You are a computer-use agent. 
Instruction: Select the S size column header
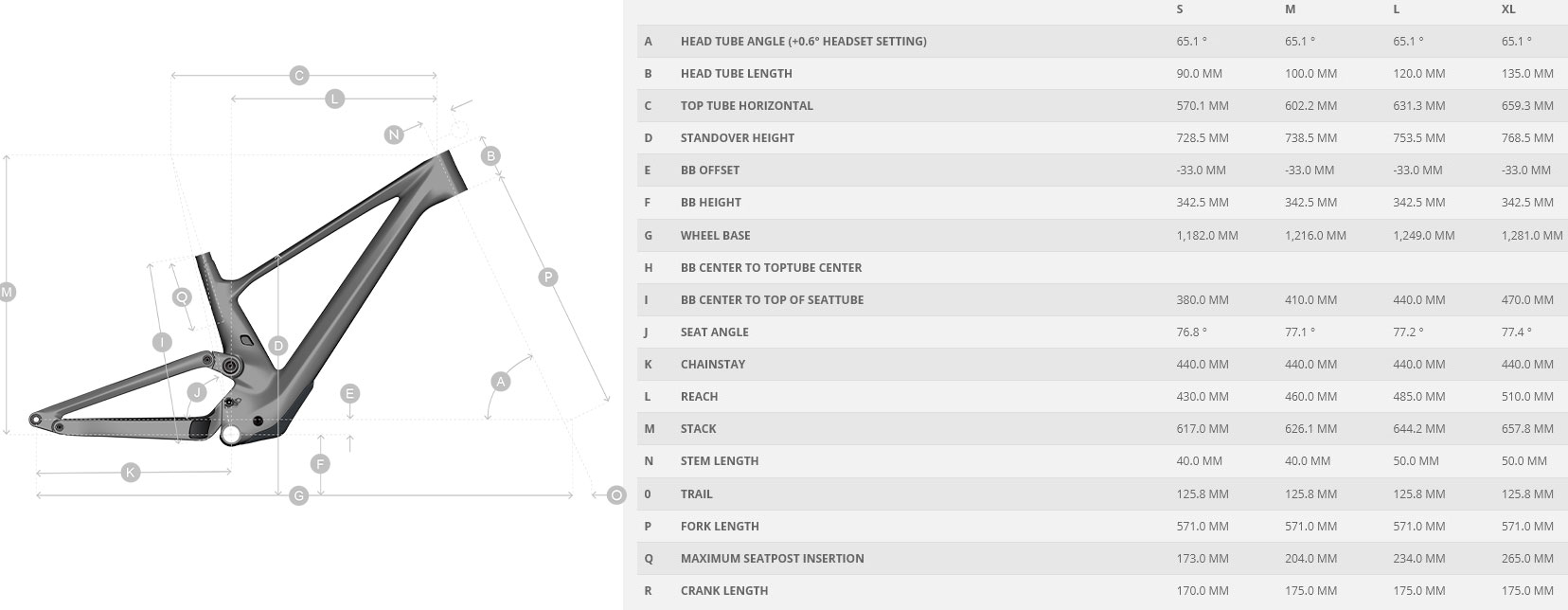point(1180,9)
